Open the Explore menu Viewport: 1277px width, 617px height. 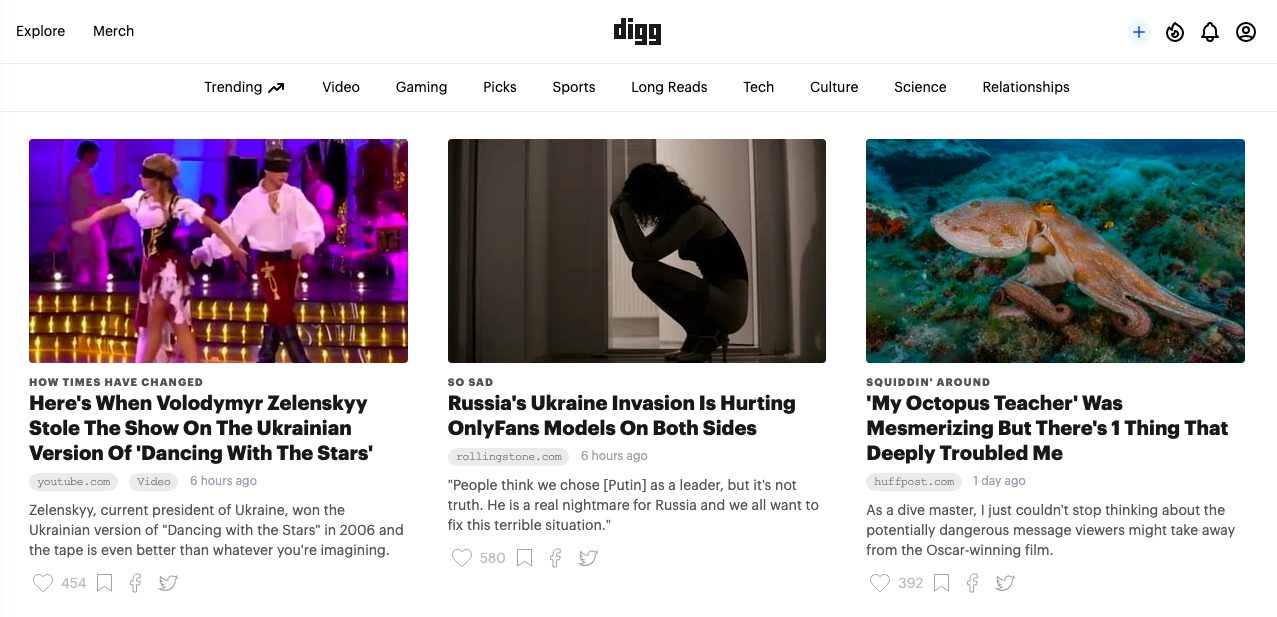pyautogui.click(x=41, y=31)
